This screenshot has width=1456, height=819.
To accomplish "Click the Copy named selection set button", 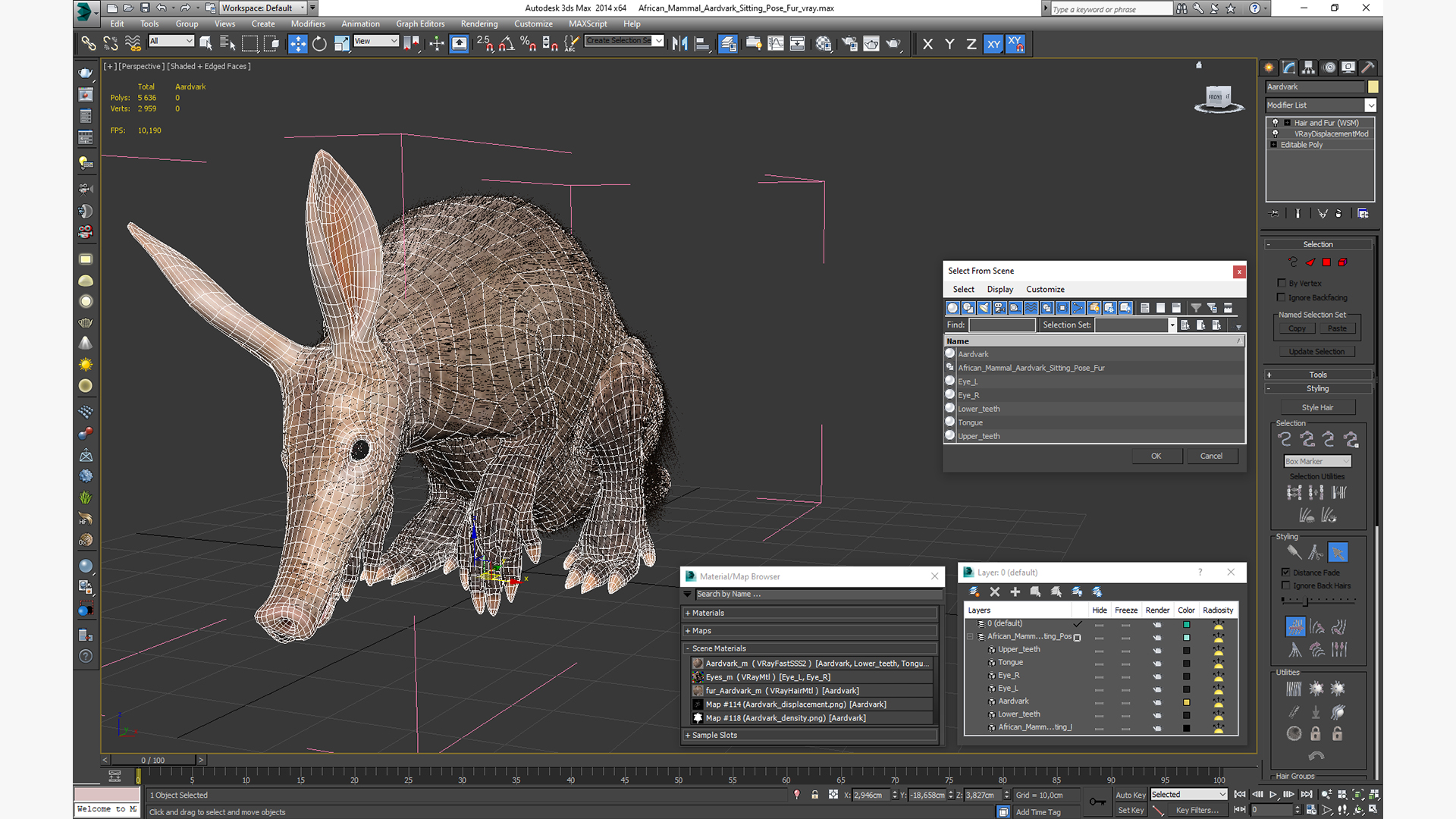I will 1297,328.
